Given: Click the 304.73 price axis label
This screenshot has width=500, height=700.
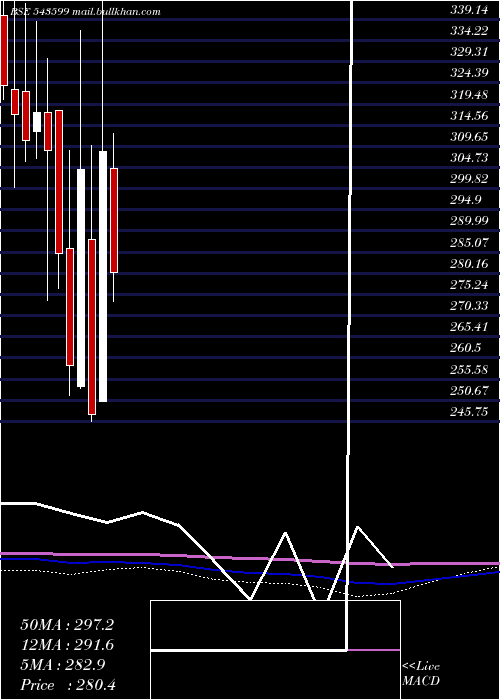Looking at the screenshot, I should tap(469, 158).
